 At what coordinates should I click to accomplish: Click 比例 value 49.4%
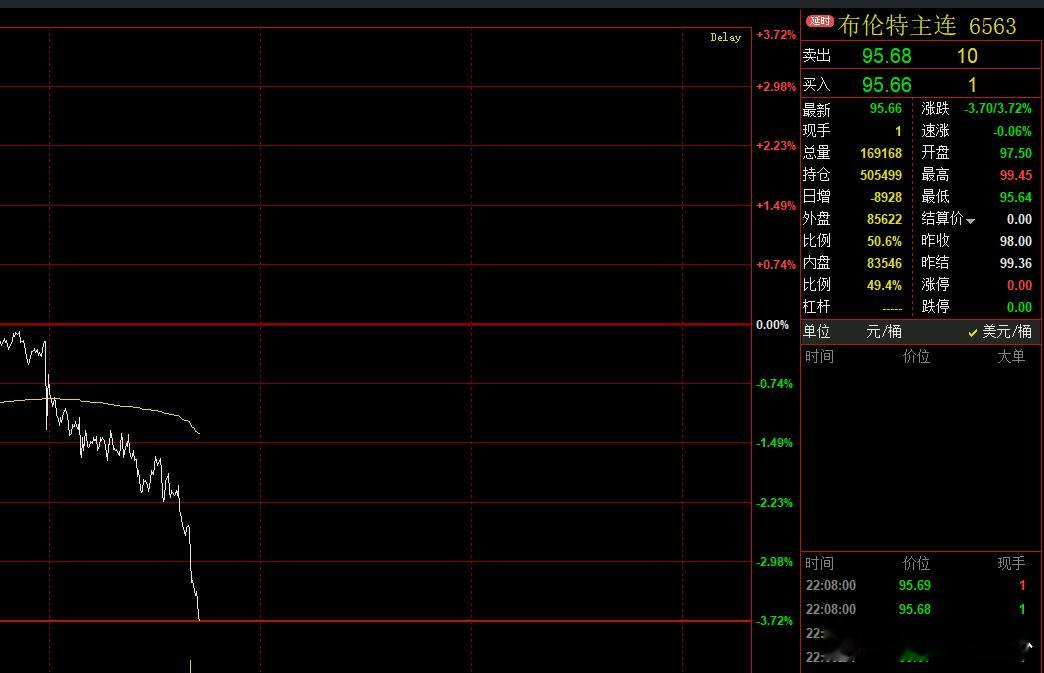[x=884, y=285]
